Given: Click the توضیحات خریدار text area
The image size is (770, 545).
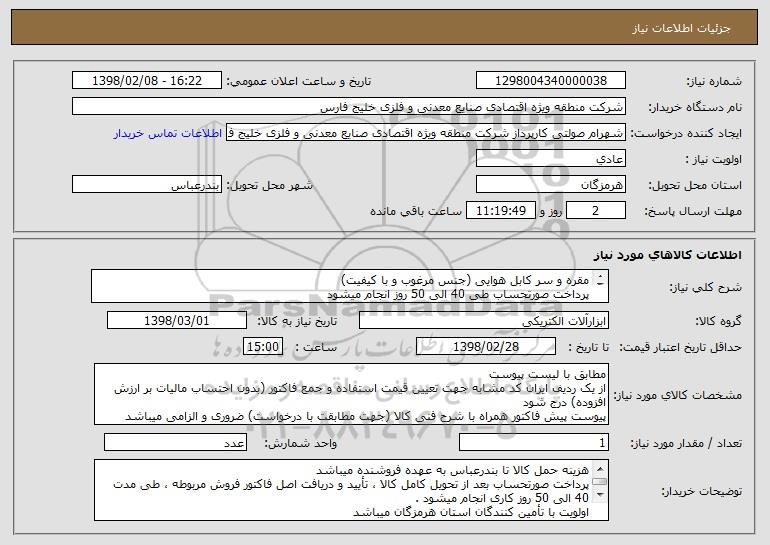Looking at the screenshot, I should 351,490.
